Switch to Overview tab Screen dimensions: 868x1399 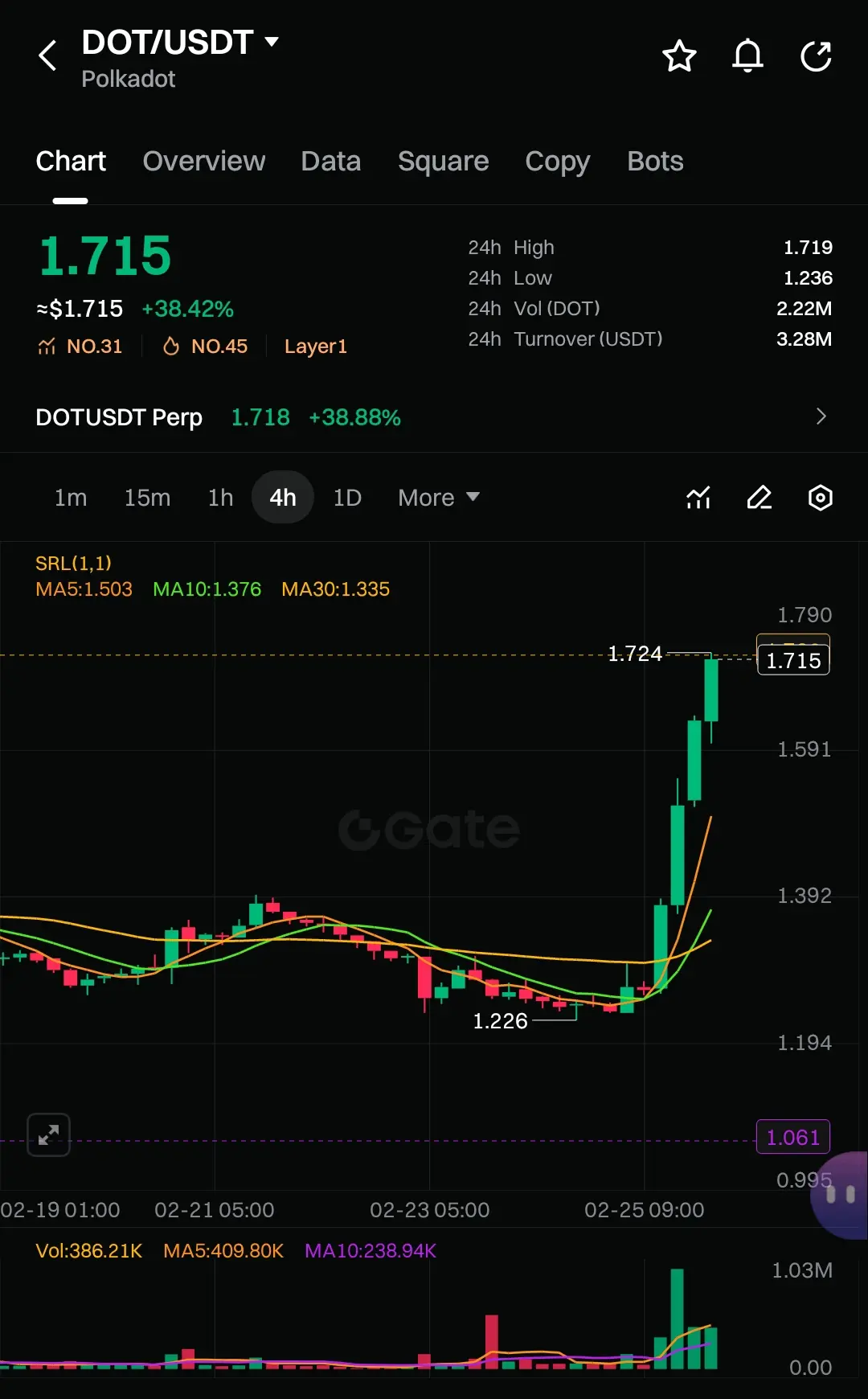[204, 162]
